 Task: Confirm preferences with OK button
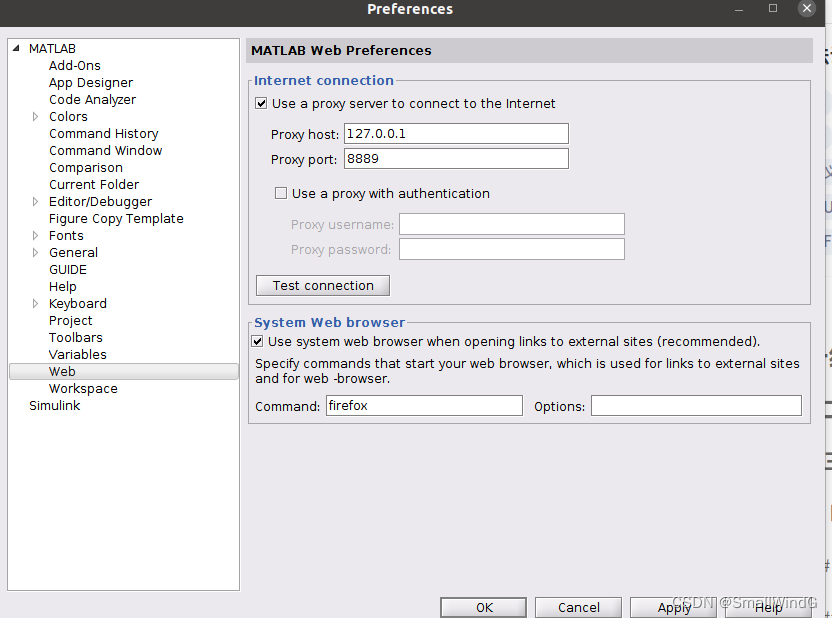tap(484, 607)
